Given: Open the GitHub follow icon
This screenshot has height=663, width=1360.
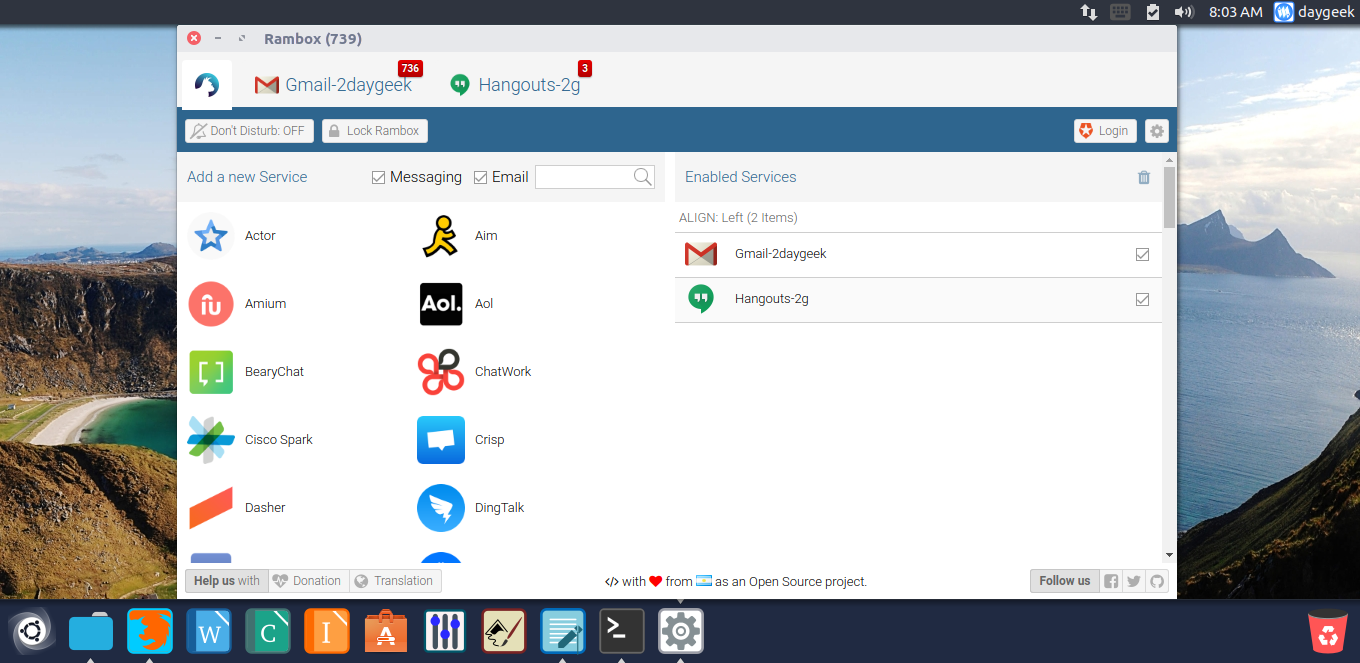Looking at the screenshot, I should tap(1157, 581).
